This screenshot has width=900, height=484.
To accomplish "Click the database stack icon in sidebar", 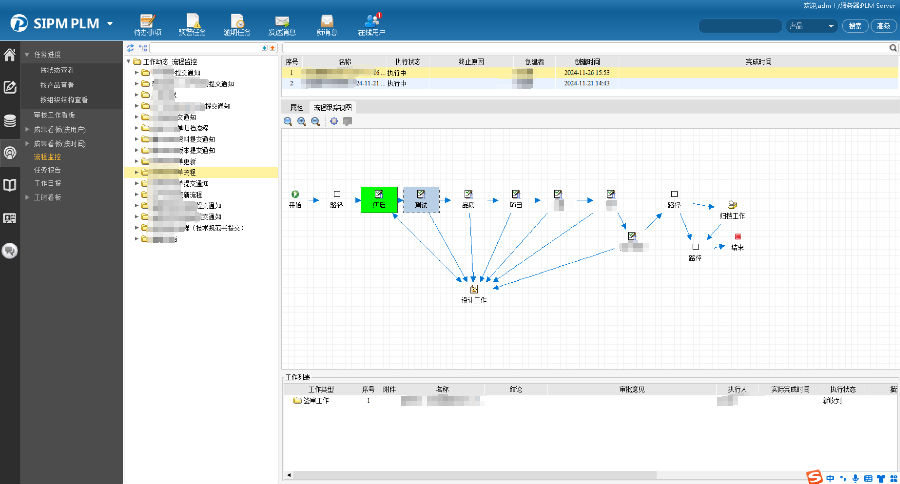I will tap(10, 121).
